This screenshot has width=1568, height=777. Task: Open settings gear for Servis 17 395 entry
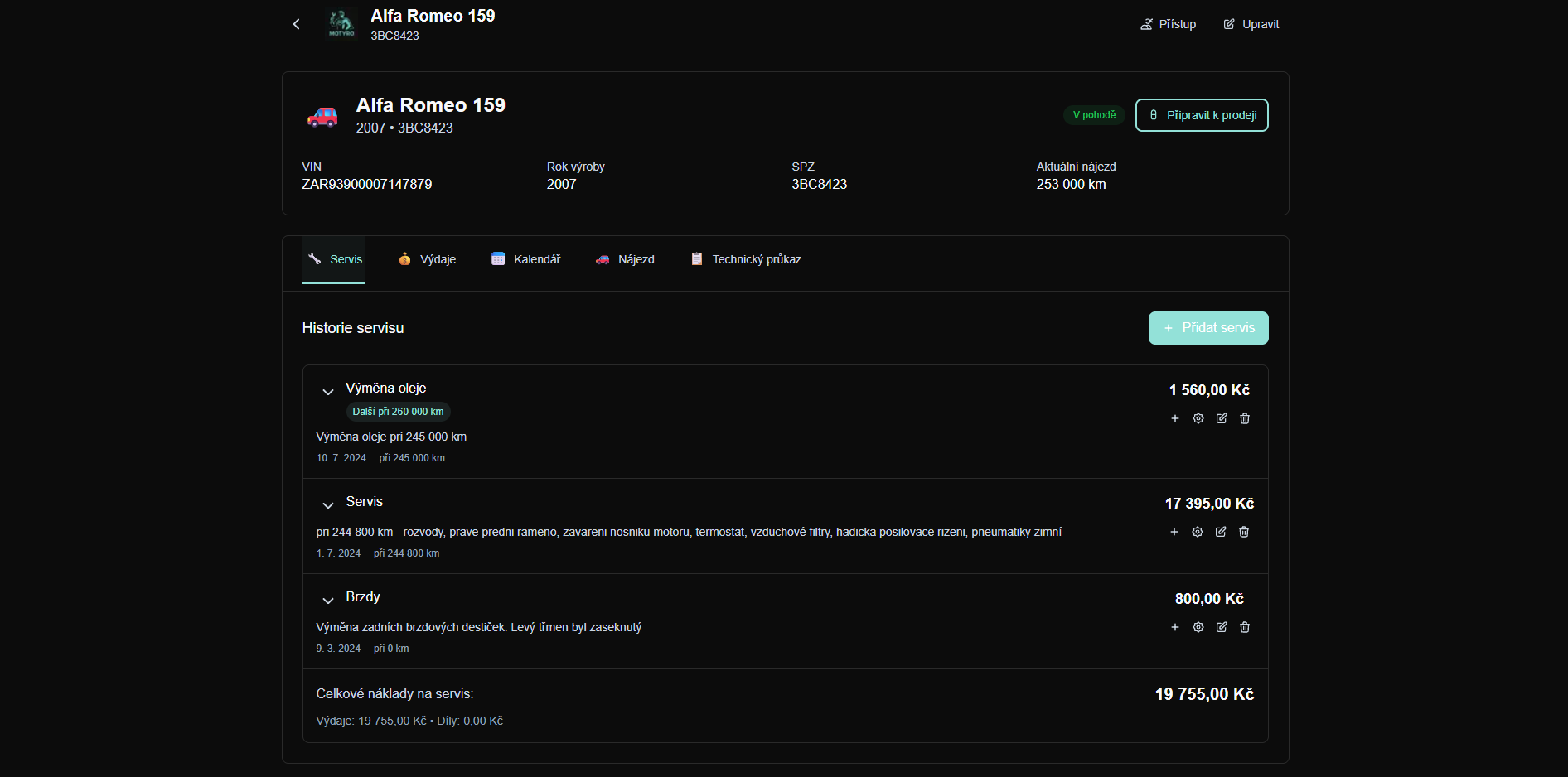coord(1198,532)
